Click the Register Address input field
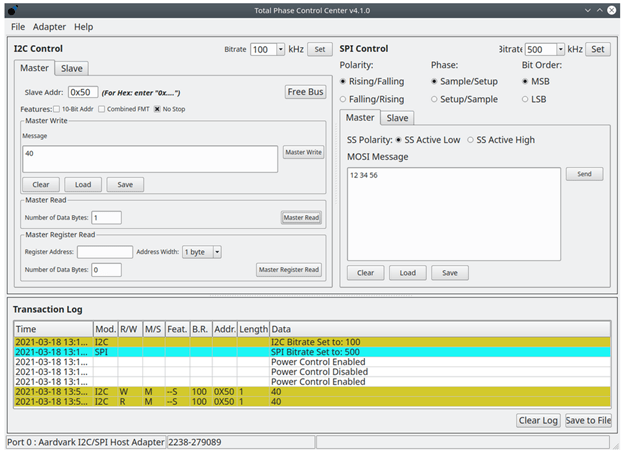The width and height of the screenshot is (624, 453). (105, 252)
